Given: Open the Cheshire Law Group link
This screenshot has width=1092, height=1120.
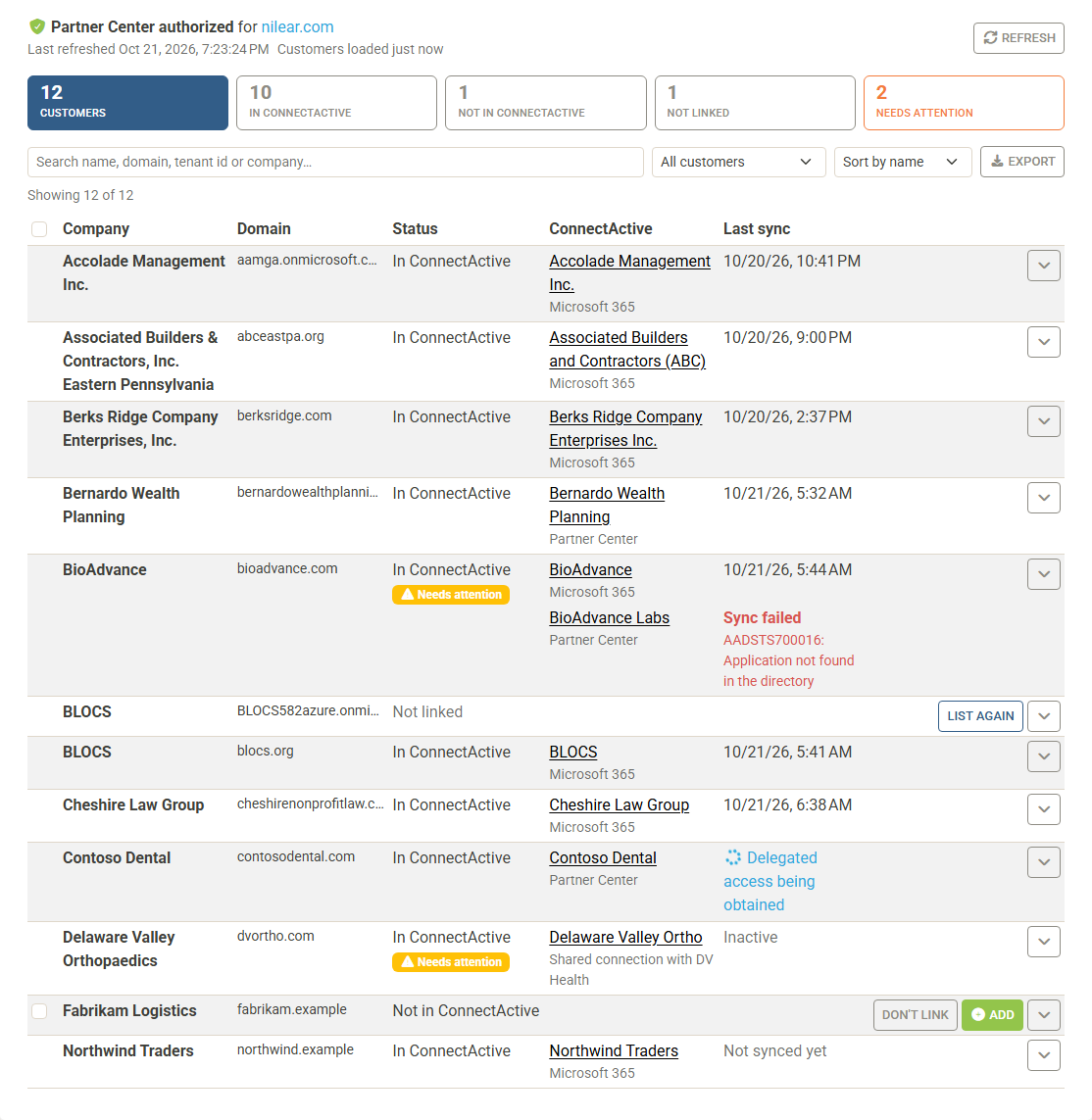Looking at the screenshot, I should pos(619,805).
